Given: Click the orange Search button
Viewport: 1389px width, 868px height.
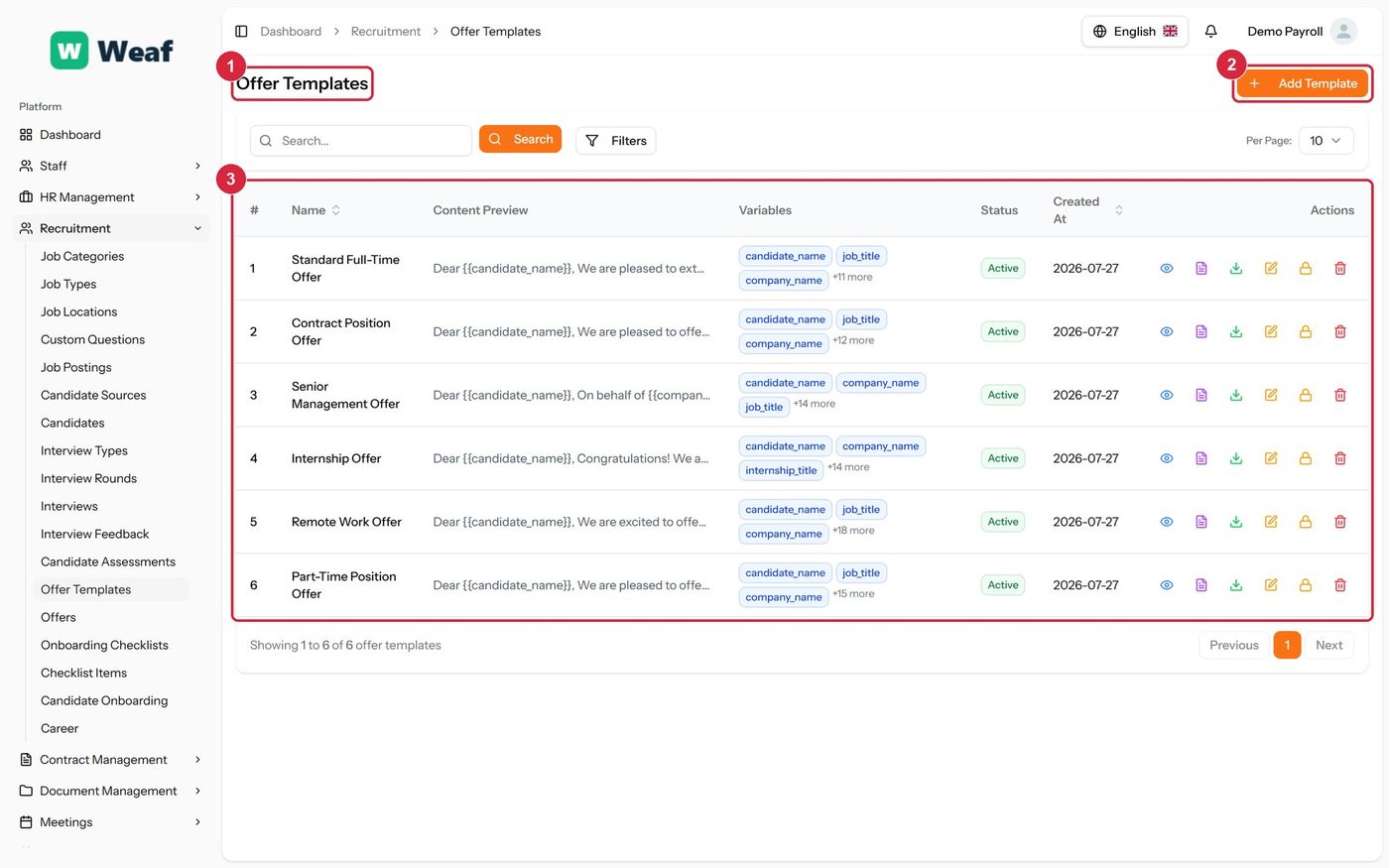Looking at the screenshot, I should tap(520, 140).
